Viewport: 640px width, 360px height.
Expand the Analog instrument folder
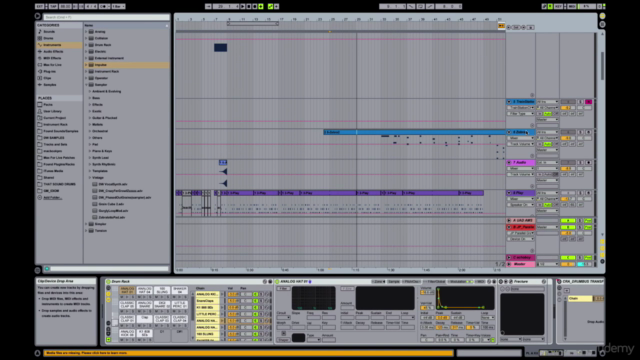pyautogui.click(x=86, y=31)
